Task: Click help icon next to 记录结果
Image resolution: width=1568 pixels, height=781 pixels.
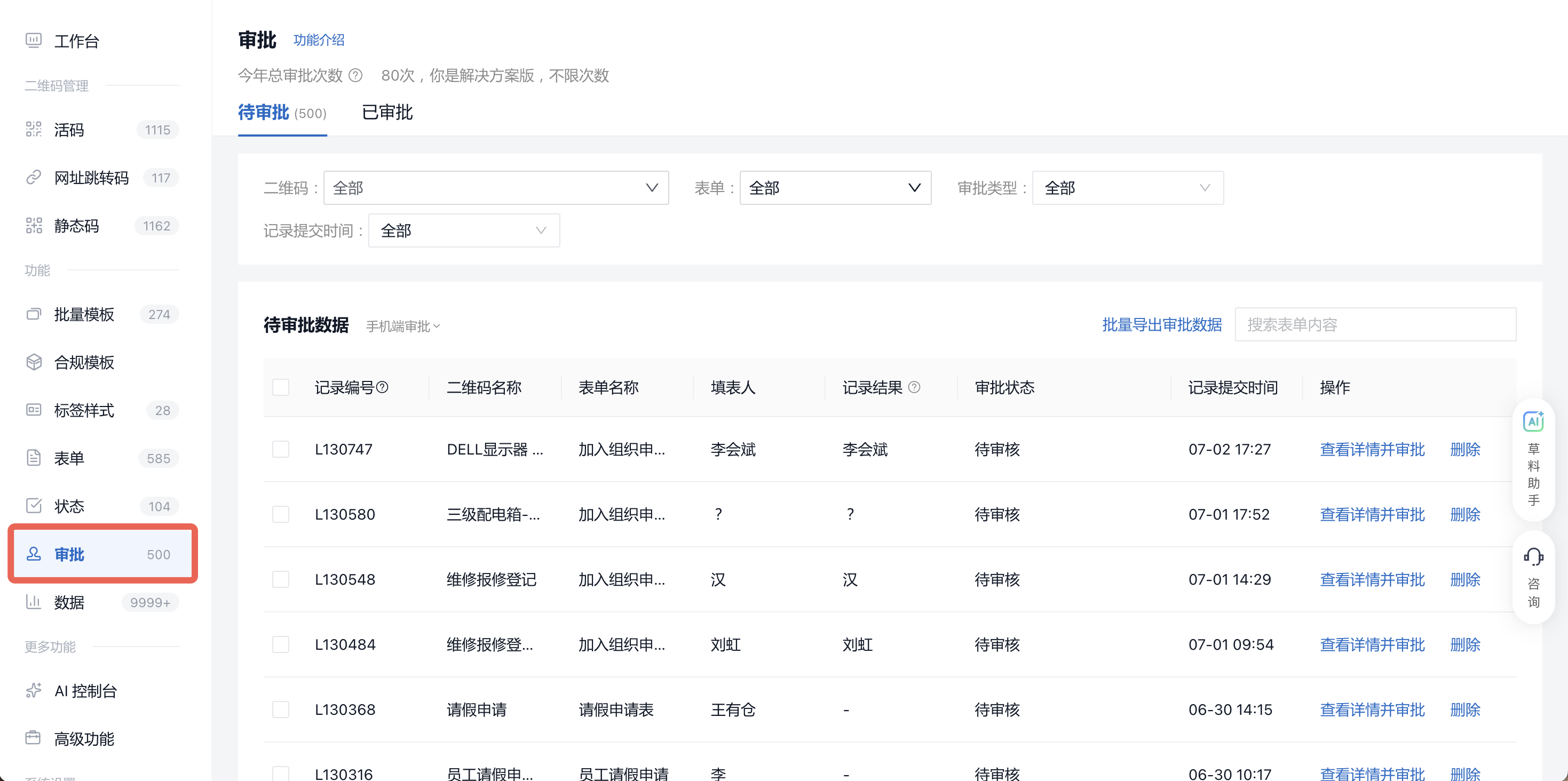Action: [914, 387]
